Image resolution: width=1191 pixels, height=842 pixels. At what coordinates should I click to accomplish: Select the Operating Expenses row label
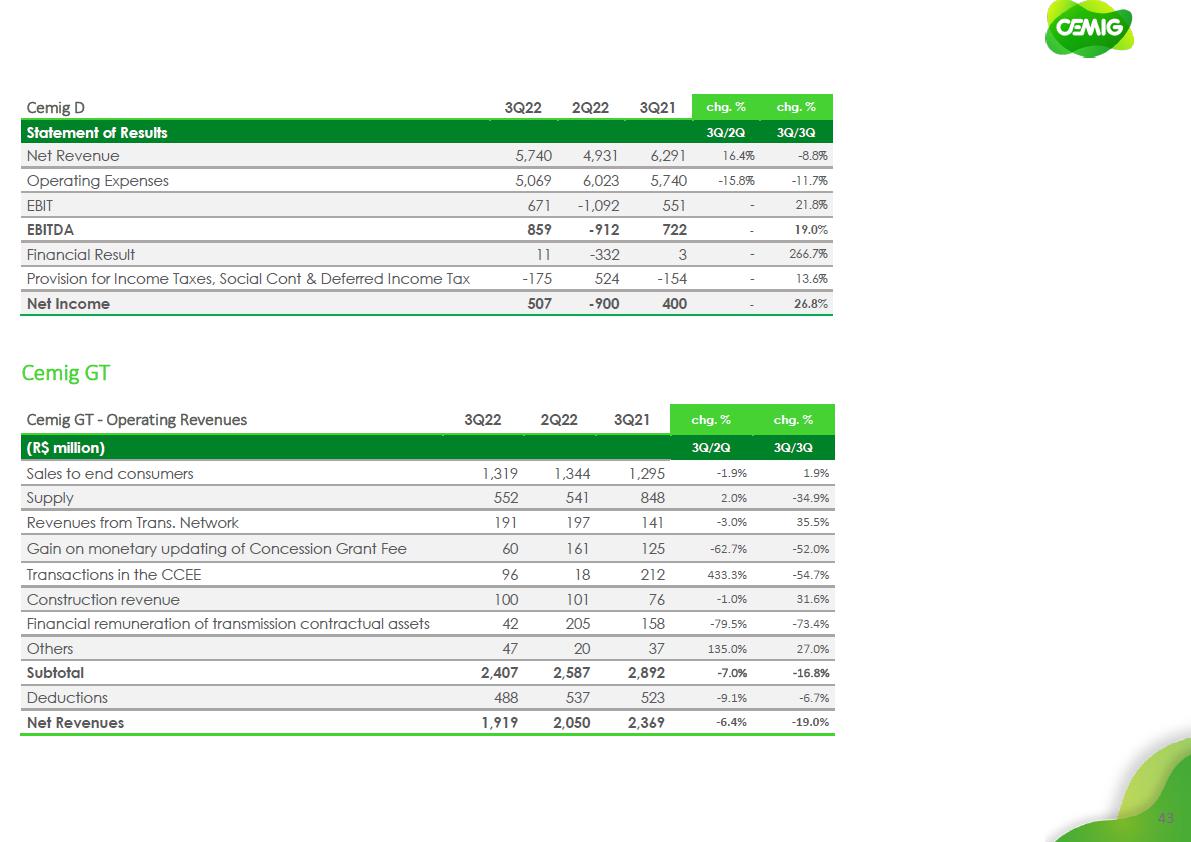click(x=98, y=181)
